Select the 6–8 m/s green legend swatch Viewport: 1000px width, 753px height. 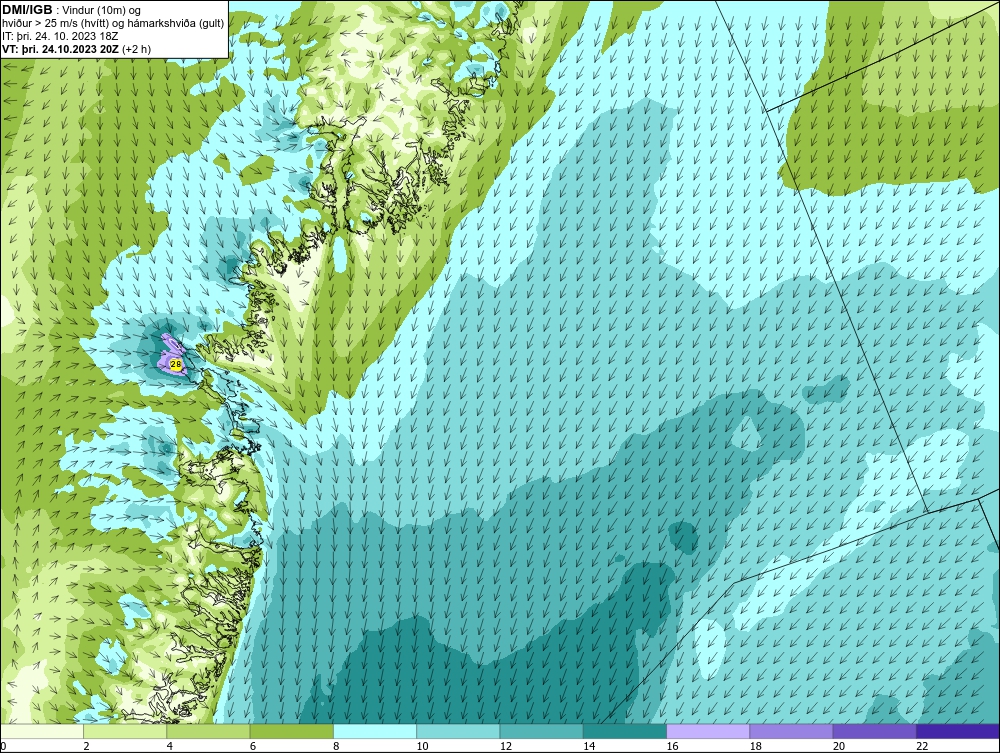pyautogui.click(x=291, y=731)
